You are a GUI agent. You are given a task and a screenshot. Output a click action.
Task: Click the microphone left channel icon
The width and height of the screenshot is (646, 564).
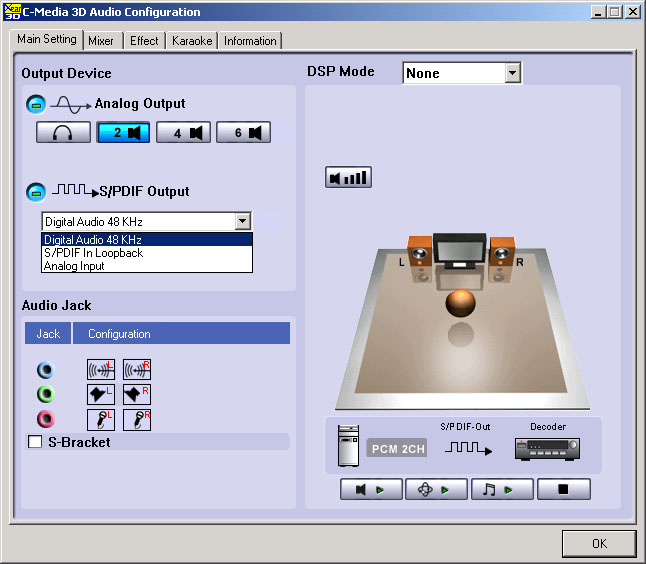101,420
